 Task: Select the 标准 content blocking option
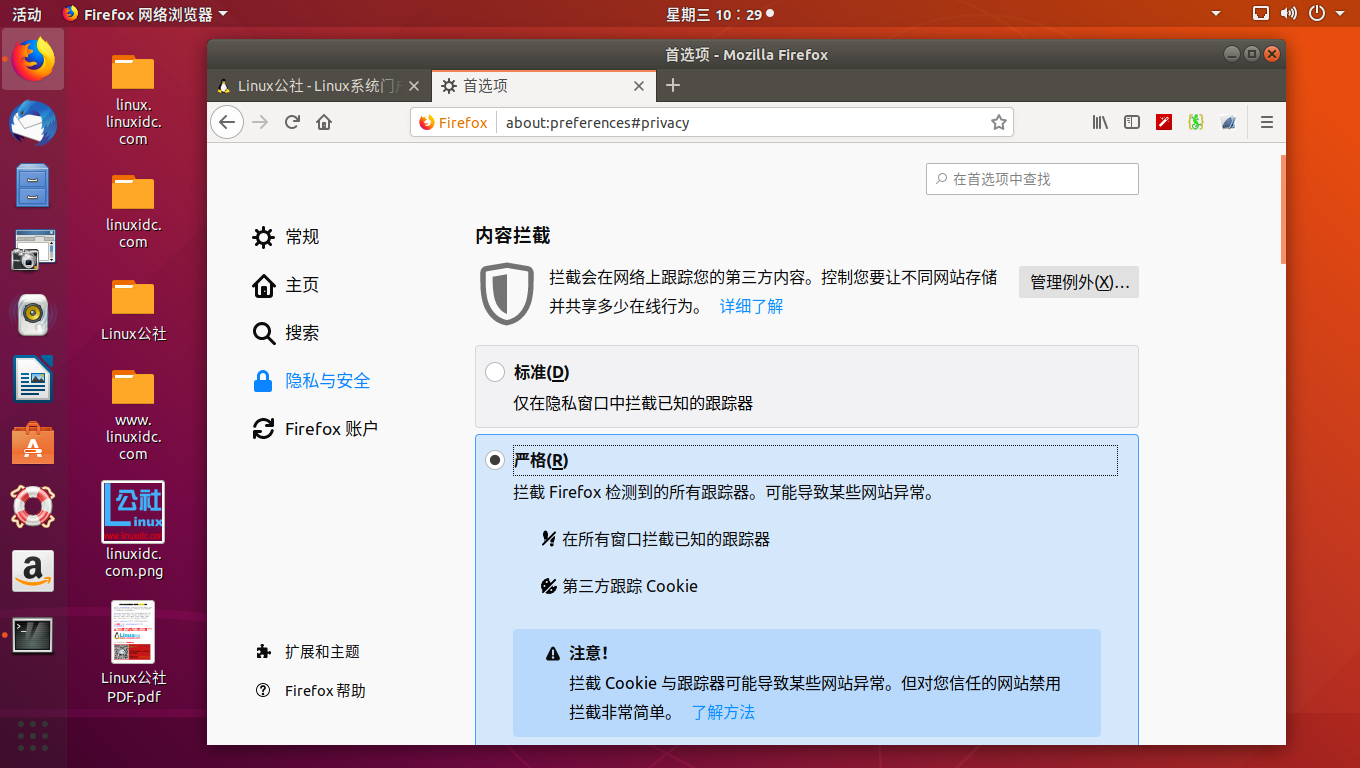click(495, 372)
